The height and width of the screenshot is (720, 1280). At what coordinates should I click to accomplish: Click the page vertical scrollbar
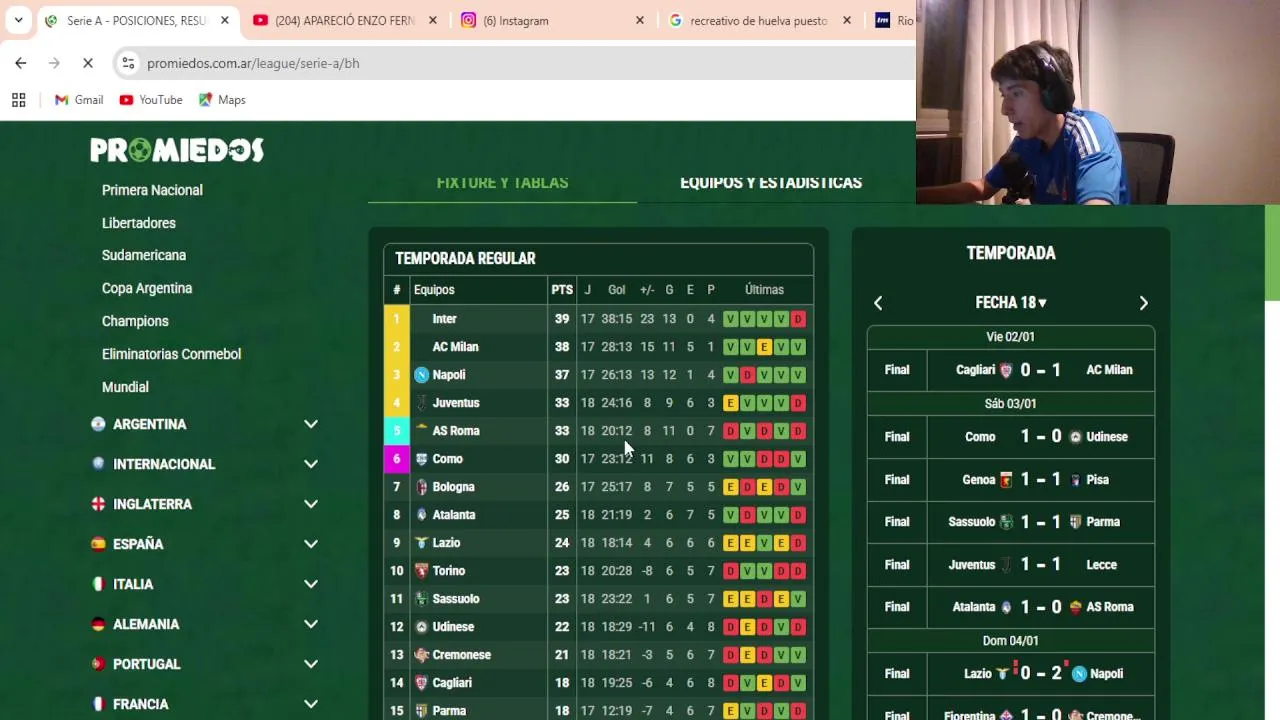[x=1272, y=252]
